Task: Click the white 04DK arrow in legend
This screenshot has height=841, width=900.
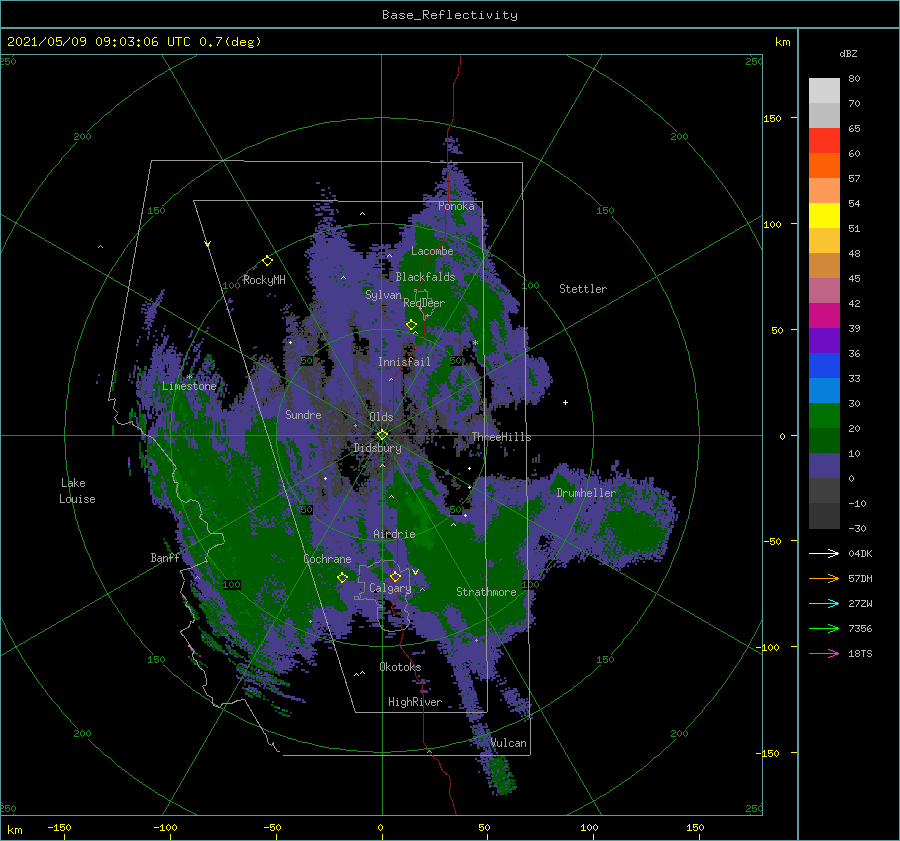Action: (824, 553)
